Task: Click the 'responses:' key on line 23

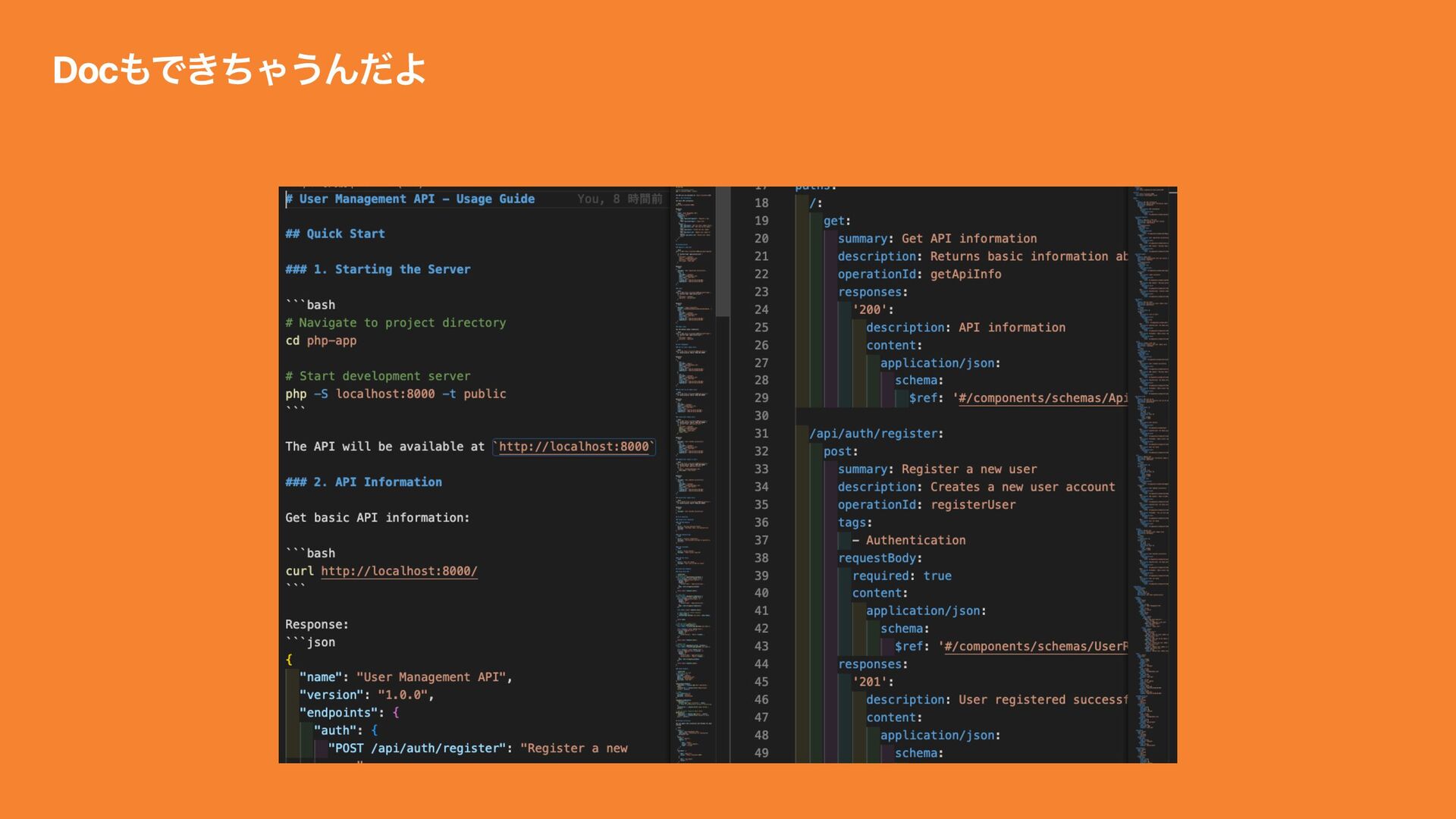Action: (873, 292)
